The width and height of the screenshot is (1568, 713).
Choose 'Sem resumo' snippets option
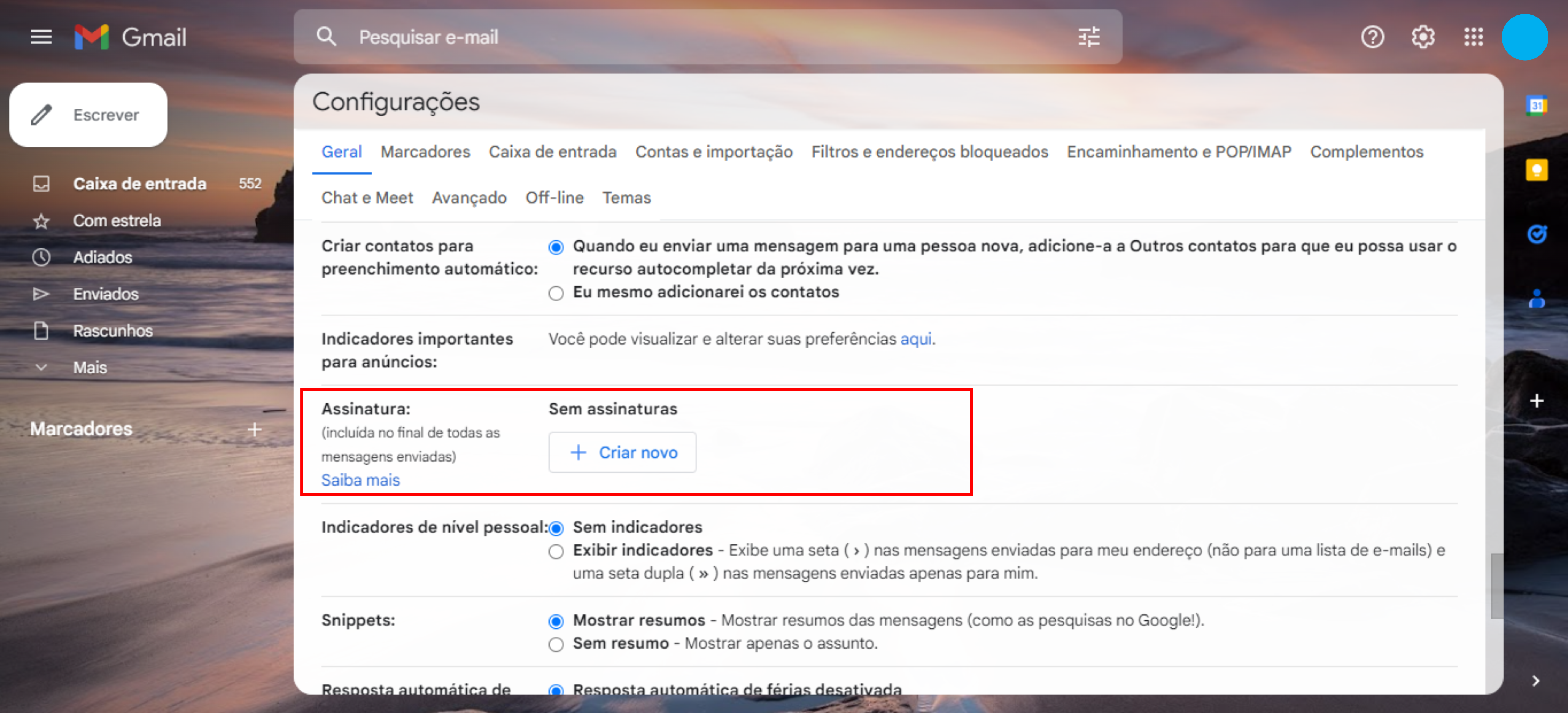click(556, 644)
